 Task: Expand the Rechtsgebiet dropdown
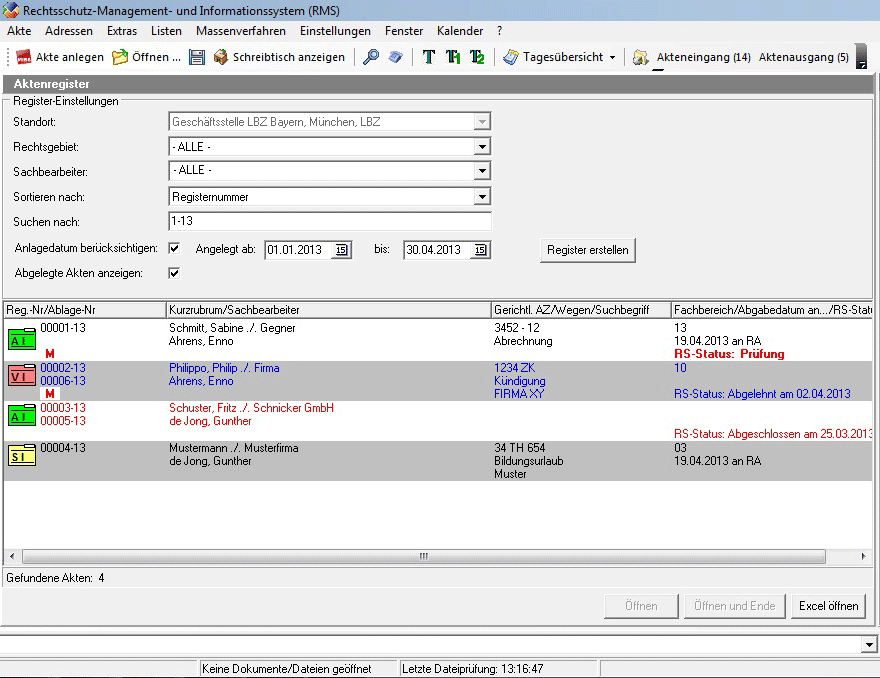pyautogui.click(x=482, y=147)
